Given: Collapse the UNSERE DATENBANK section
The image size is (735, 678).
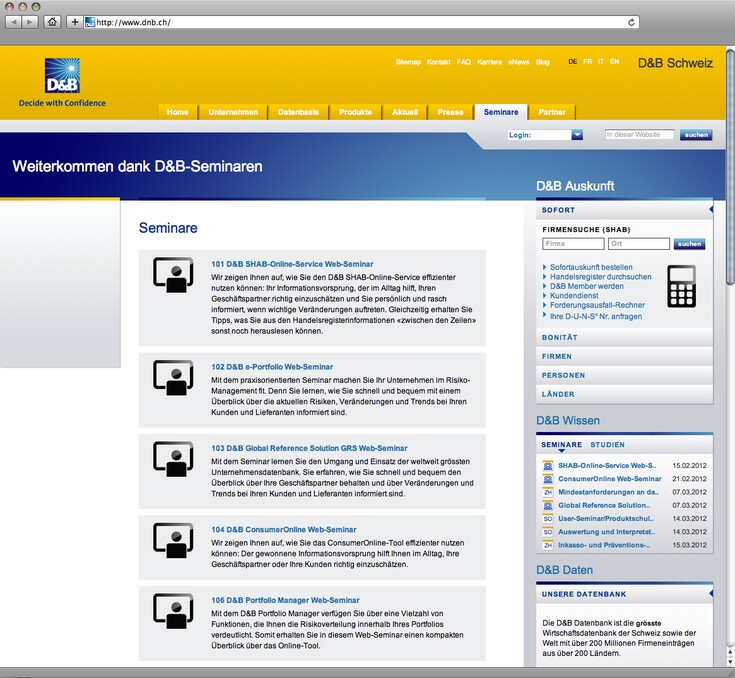Looking at the screenshot, I should [x=624, y=594].
